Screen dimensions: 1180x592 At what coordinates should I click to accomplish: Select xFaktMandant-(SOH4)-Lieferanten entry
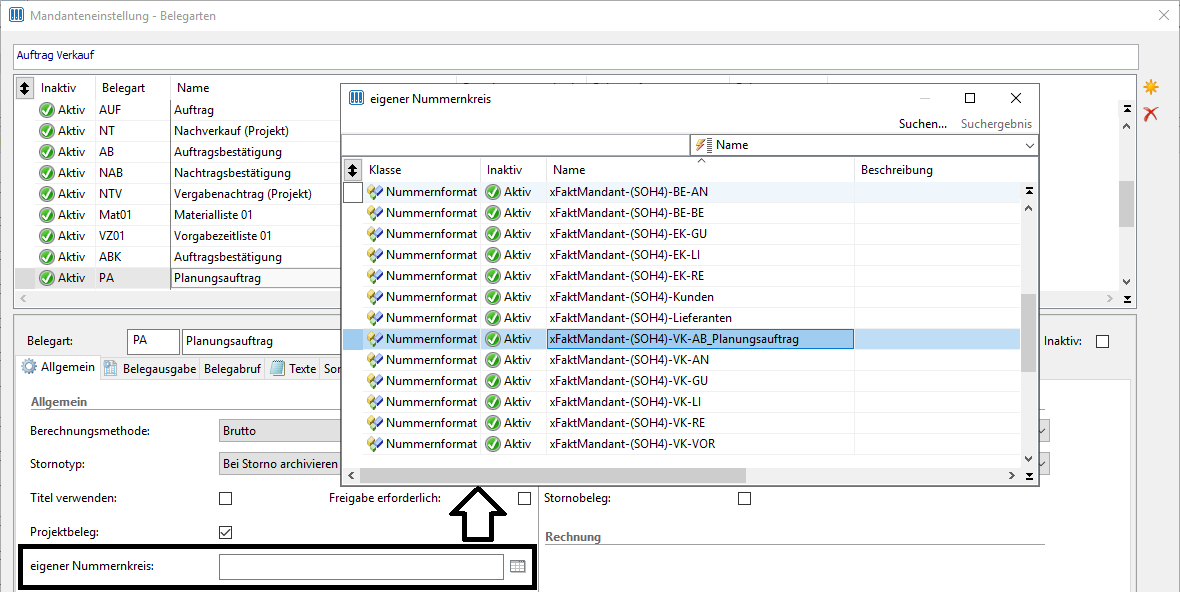tap(640, 318)
